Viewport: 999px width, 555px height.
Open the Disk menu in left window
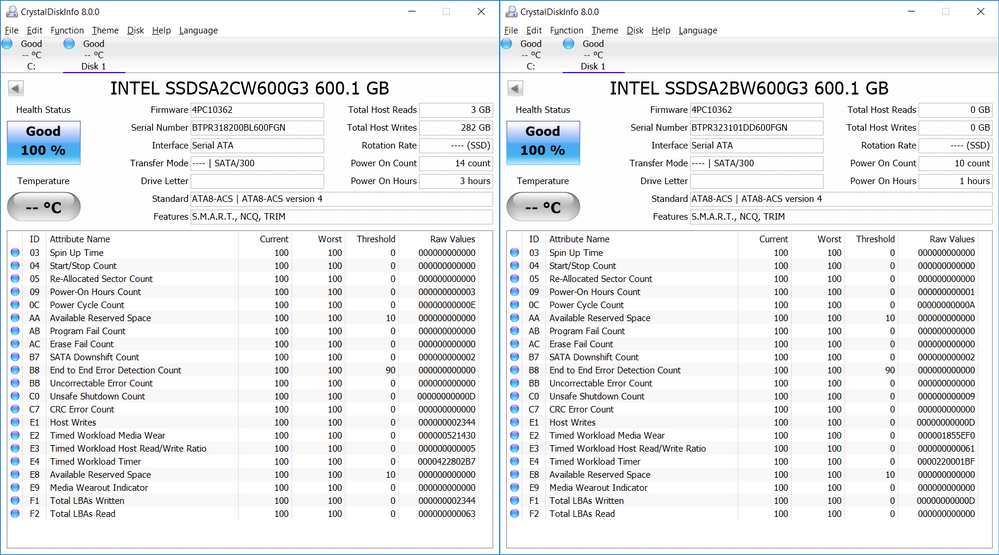tap(135, 30)
